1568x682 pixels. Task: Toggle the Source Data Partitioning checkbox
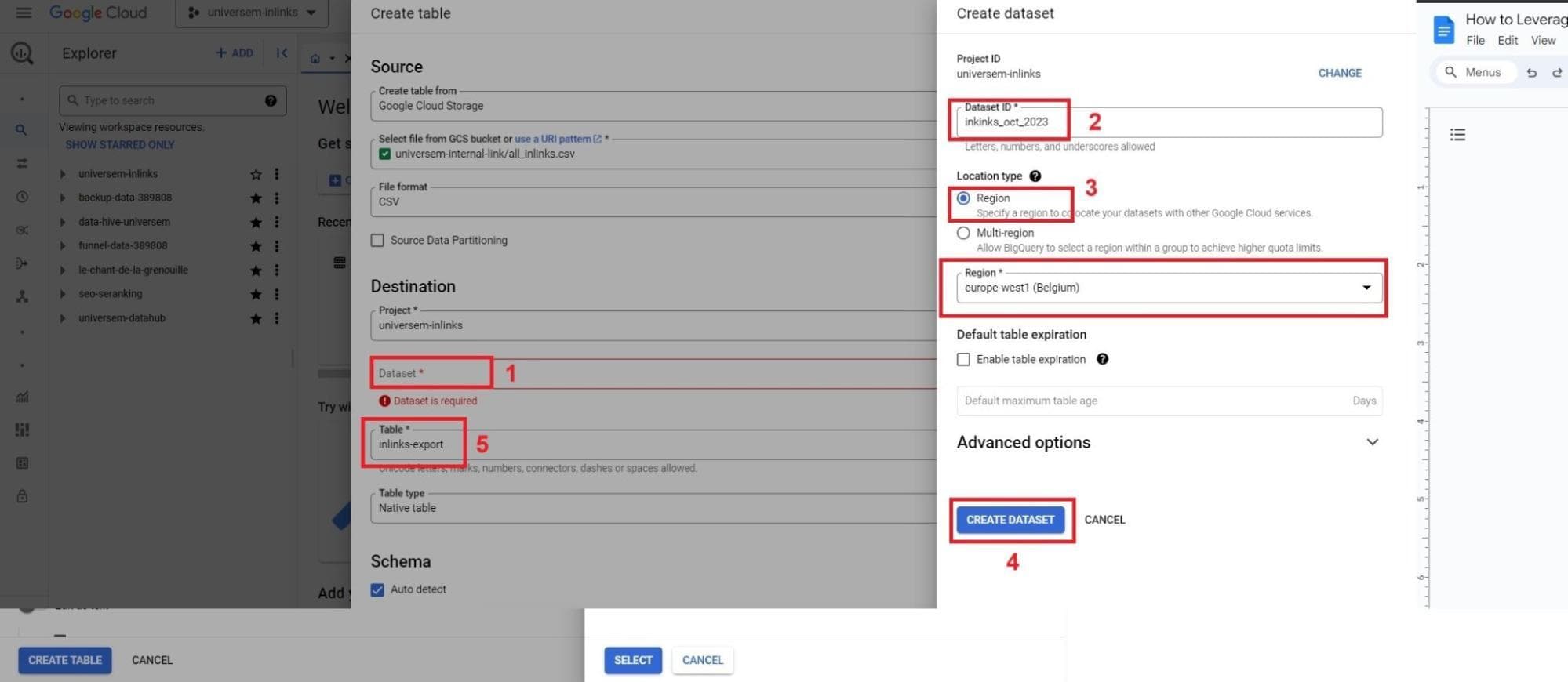click(x=377, y=241)
